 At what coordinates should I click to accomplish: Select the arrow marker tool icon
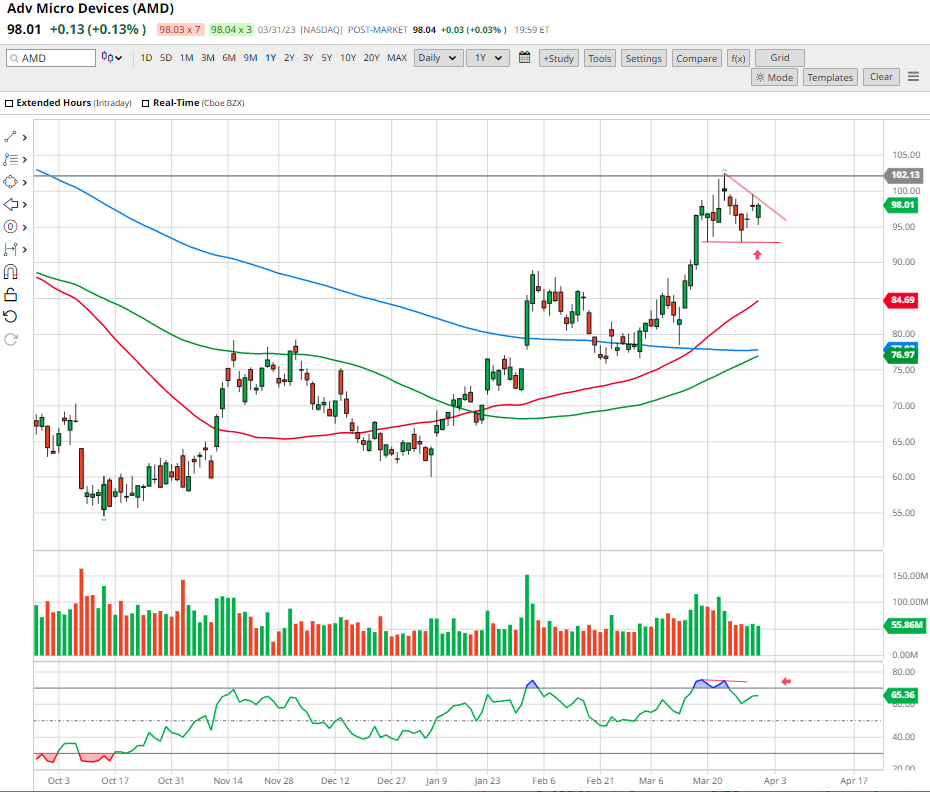pyautogui.click(x=10, y=205)
